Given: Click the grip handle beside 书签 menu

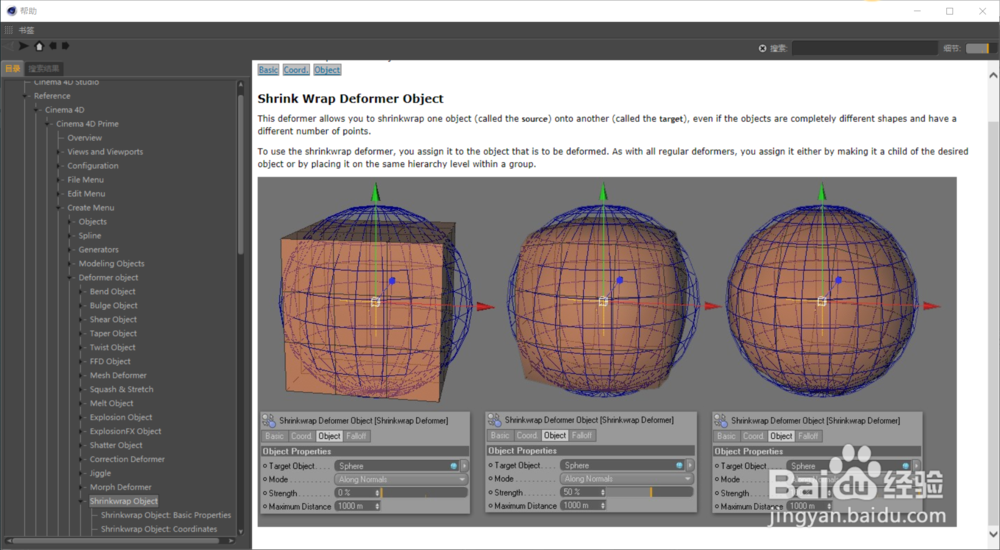Looking at the screenshot, I should 8,30.
